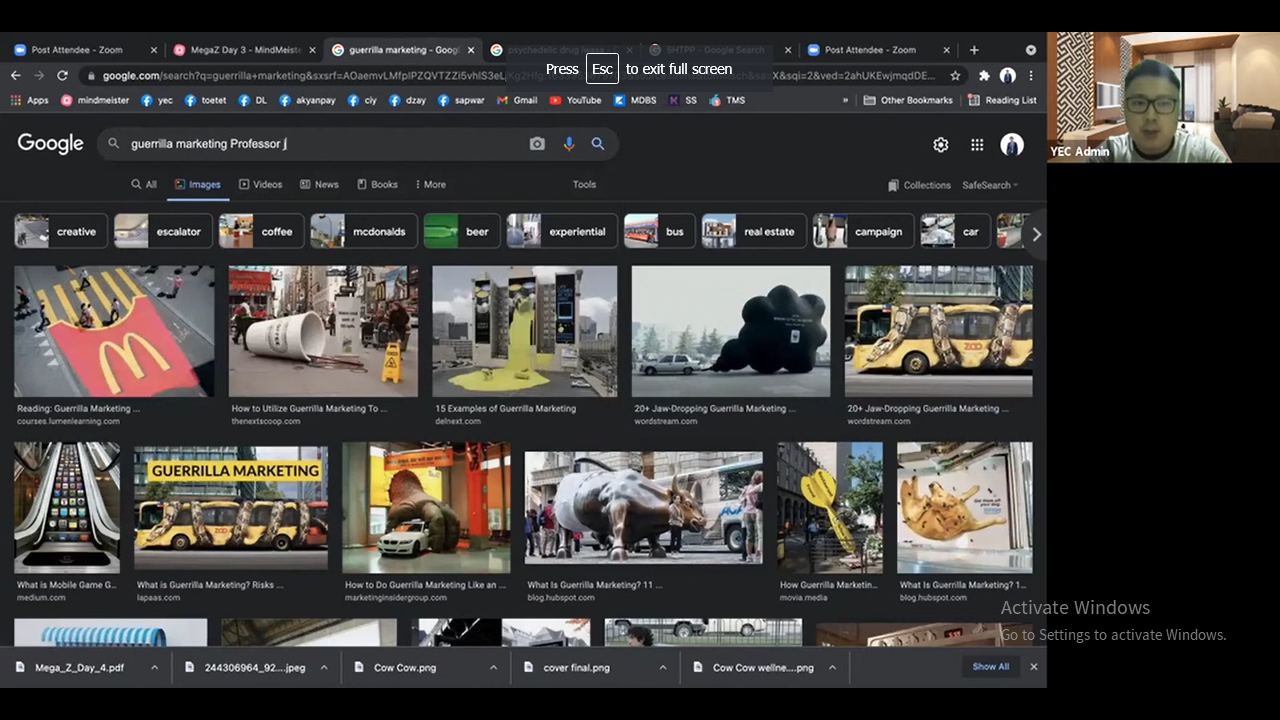The image size is (1280, 720).
Task: Switch to the Books results tab
Action: click(x=377, y=185)
